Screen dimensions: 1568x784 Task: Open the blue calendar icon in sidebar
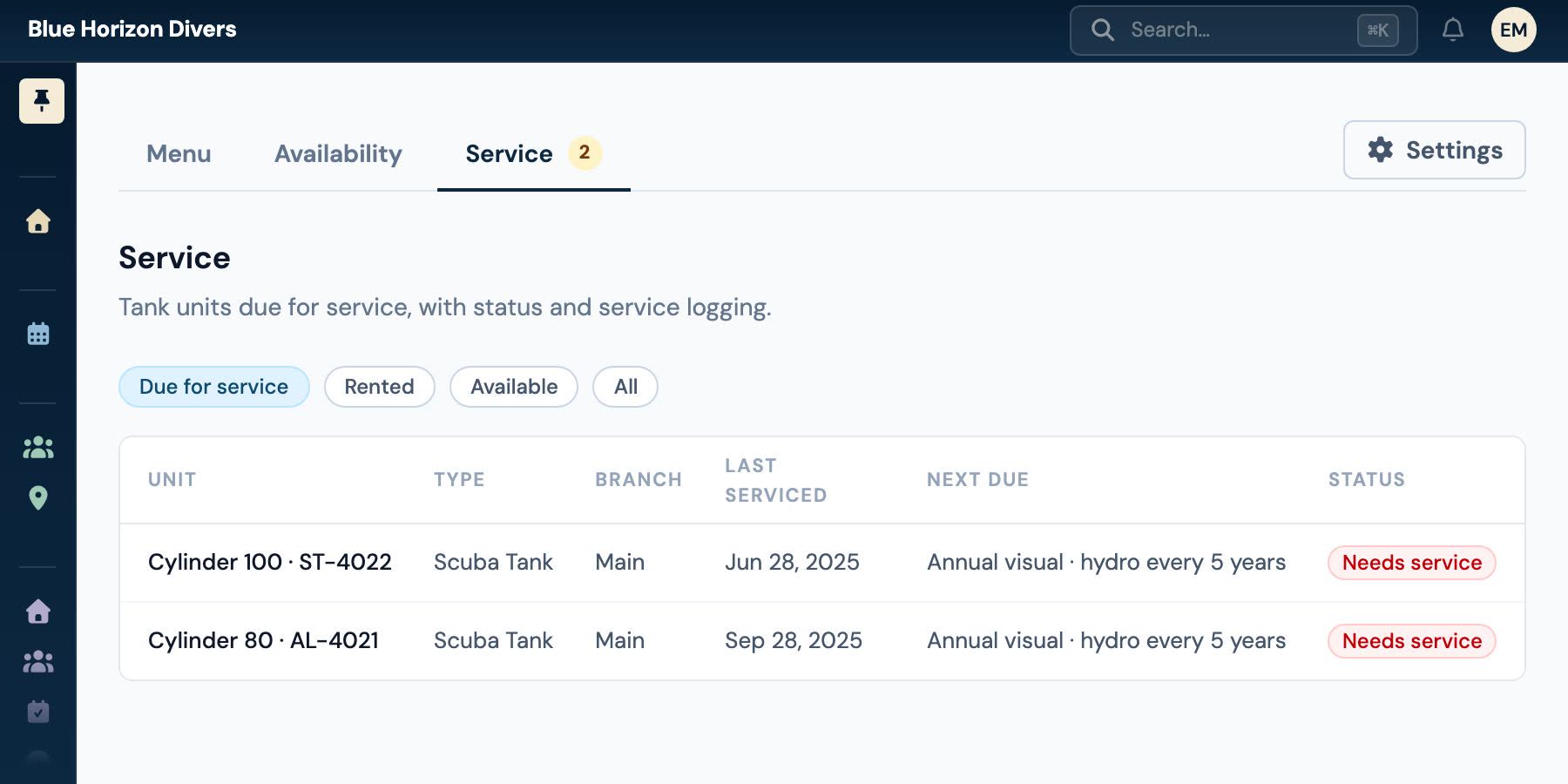38,334
